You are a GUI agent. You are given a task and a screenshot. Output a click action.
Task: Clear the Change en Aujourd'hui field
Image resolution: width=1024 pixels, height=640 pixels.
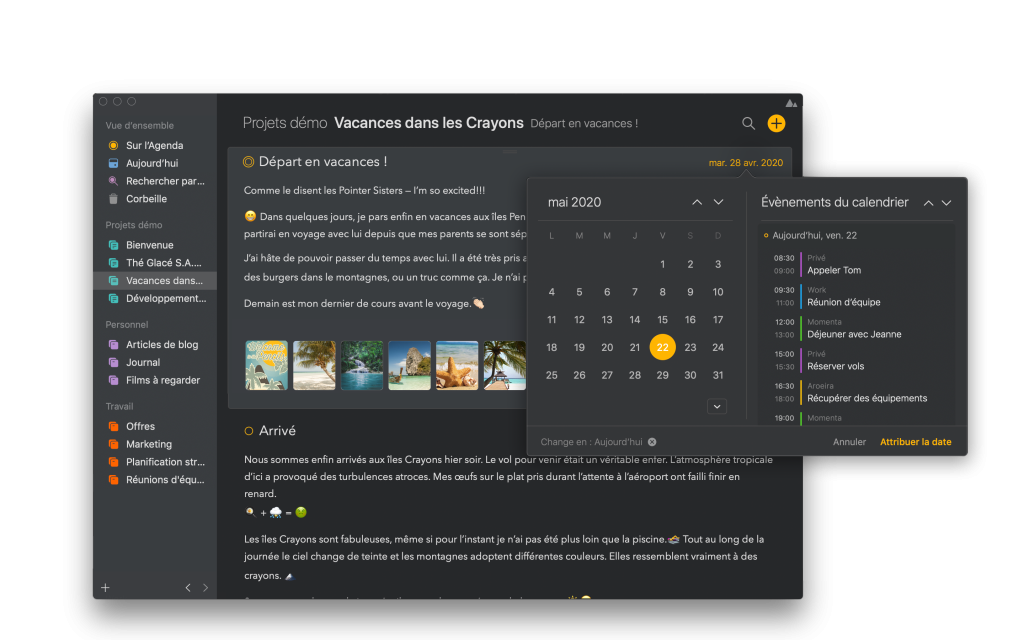(652, 441)
